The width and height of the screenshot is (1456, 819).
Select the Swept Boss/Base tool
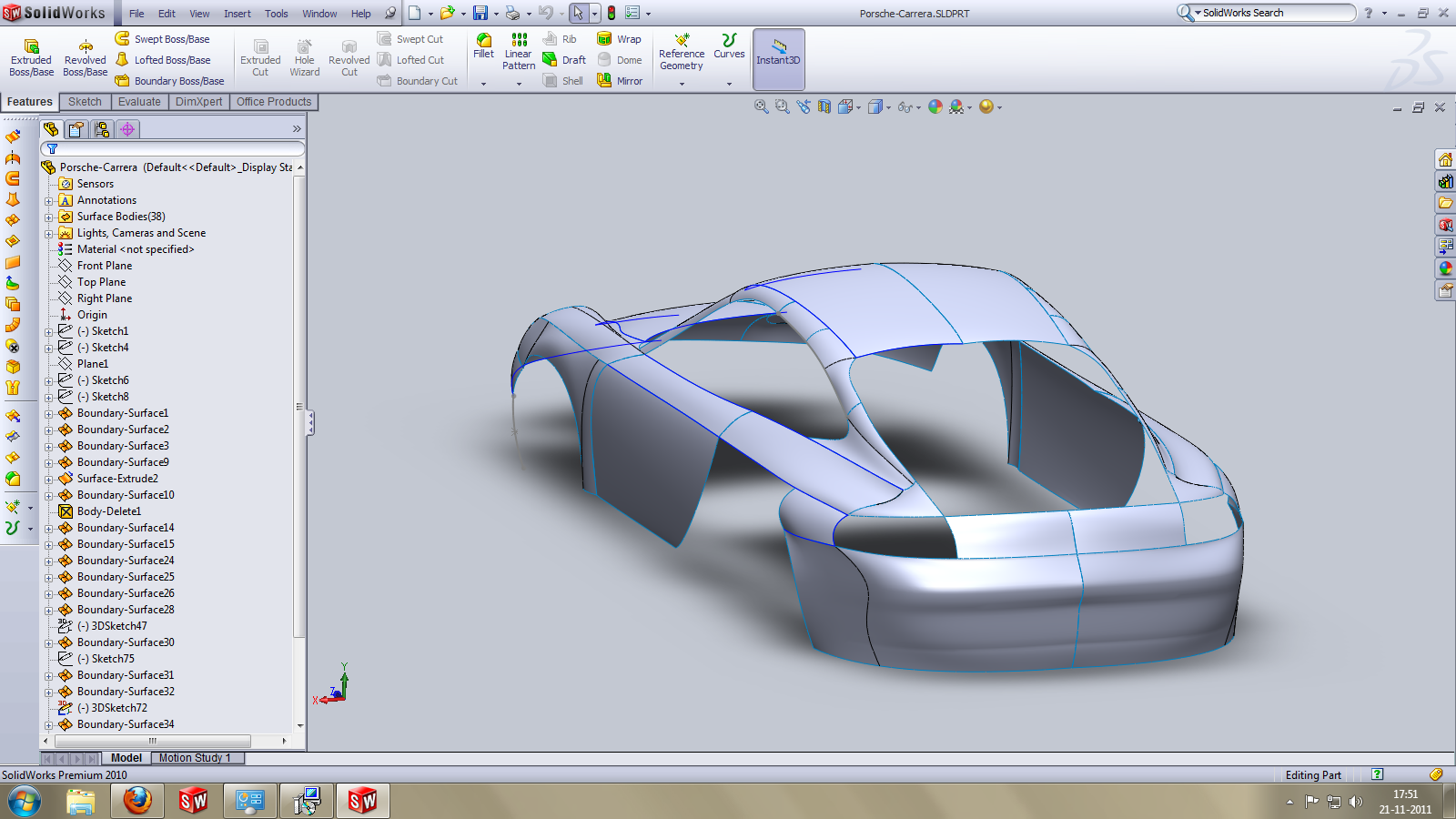[x=122, y=39]
